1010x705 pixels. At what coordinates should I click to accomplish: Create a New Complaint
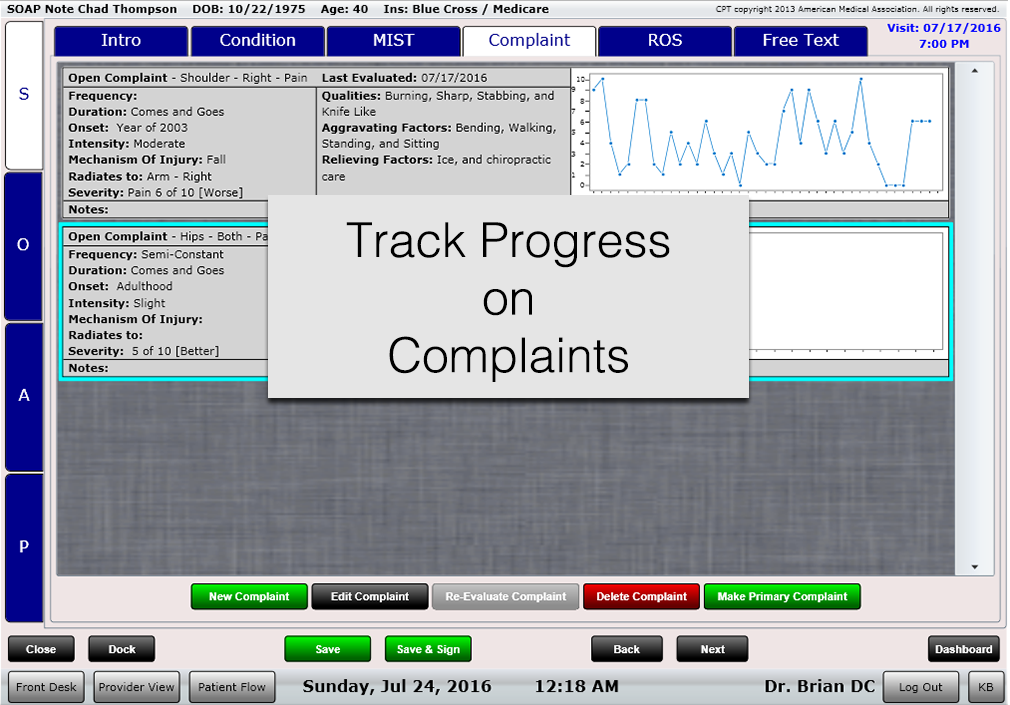pos(249,597)
